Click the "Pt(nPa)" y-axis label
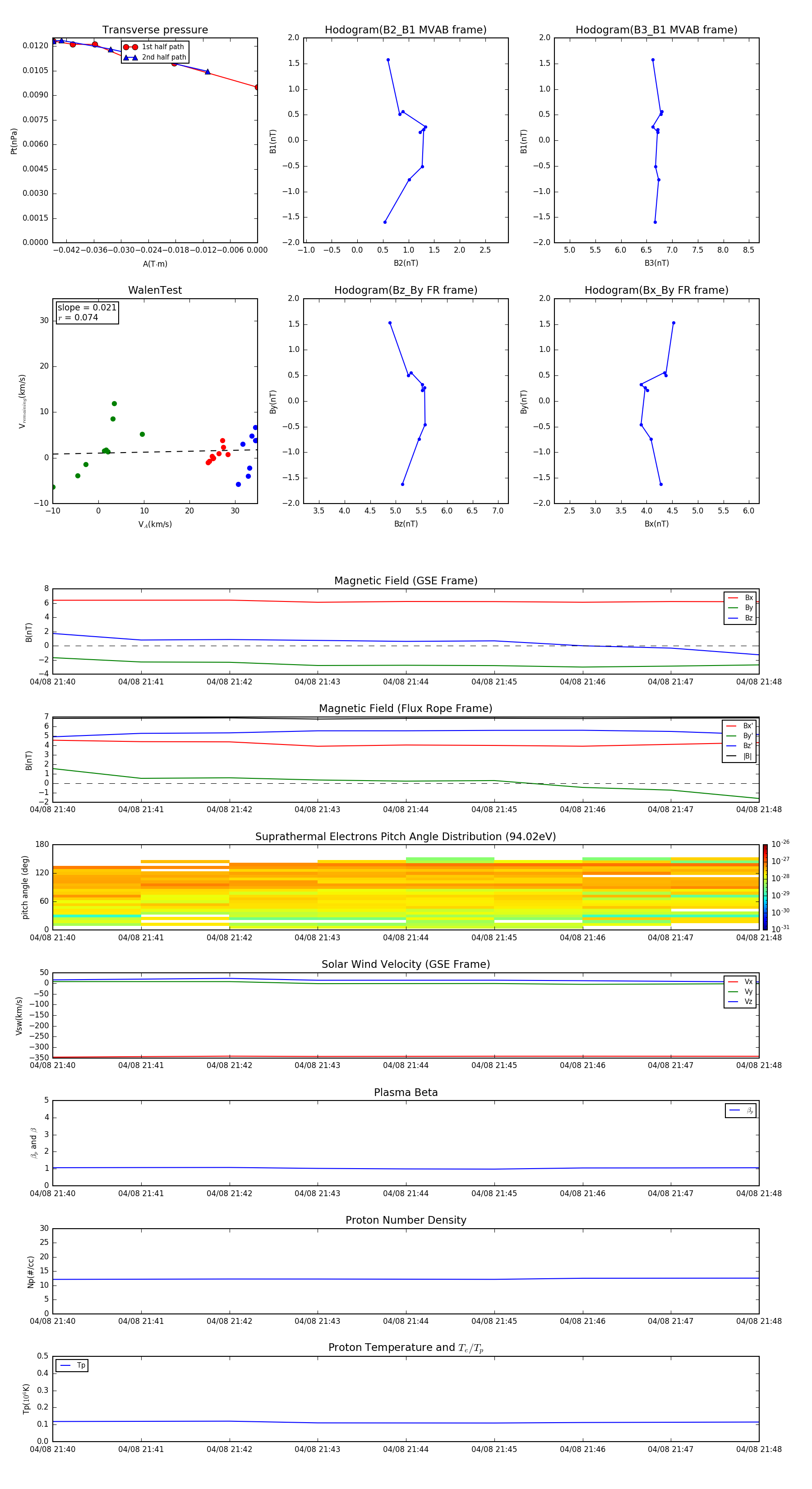Viewport: 812px width, 1489px height. coord(14,141)
